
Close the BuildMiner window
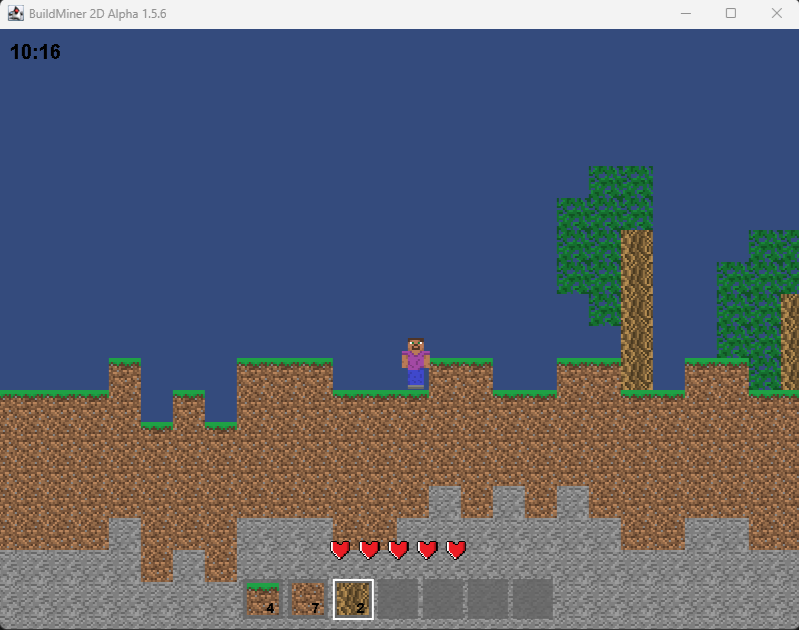point(776,14)
